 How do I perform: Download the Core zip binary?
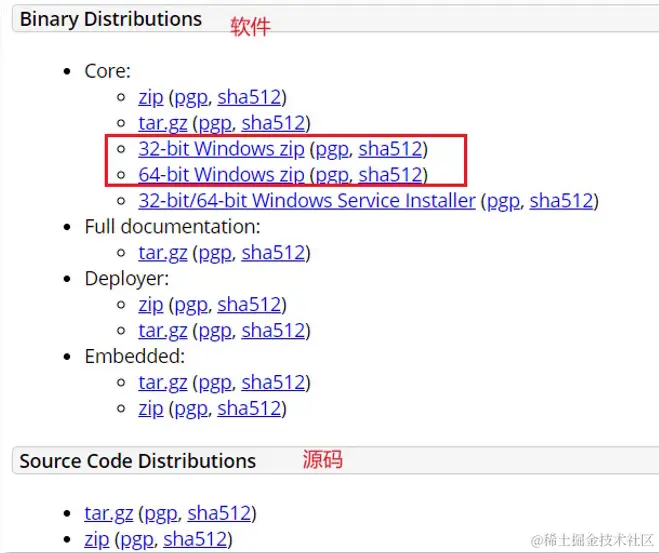[x=150, y=97]
